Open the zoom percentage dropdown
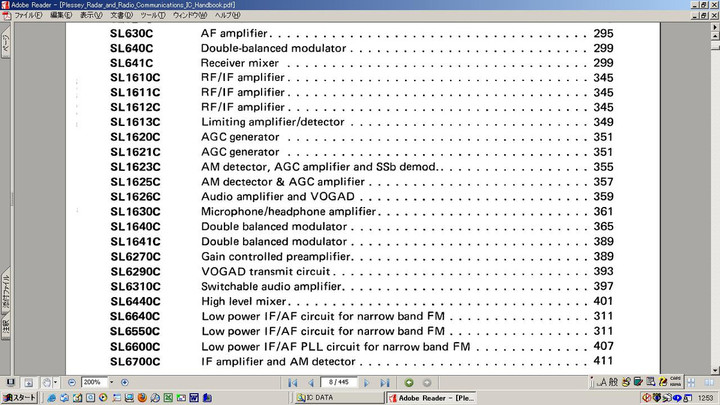 (112, 382)
